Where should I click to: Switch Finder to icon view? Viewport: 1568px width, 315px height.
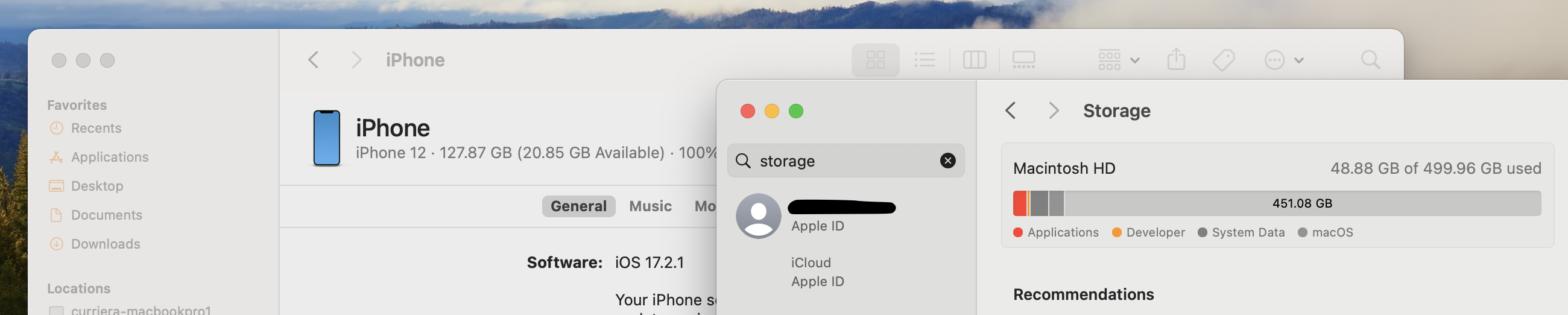[874, 60]
